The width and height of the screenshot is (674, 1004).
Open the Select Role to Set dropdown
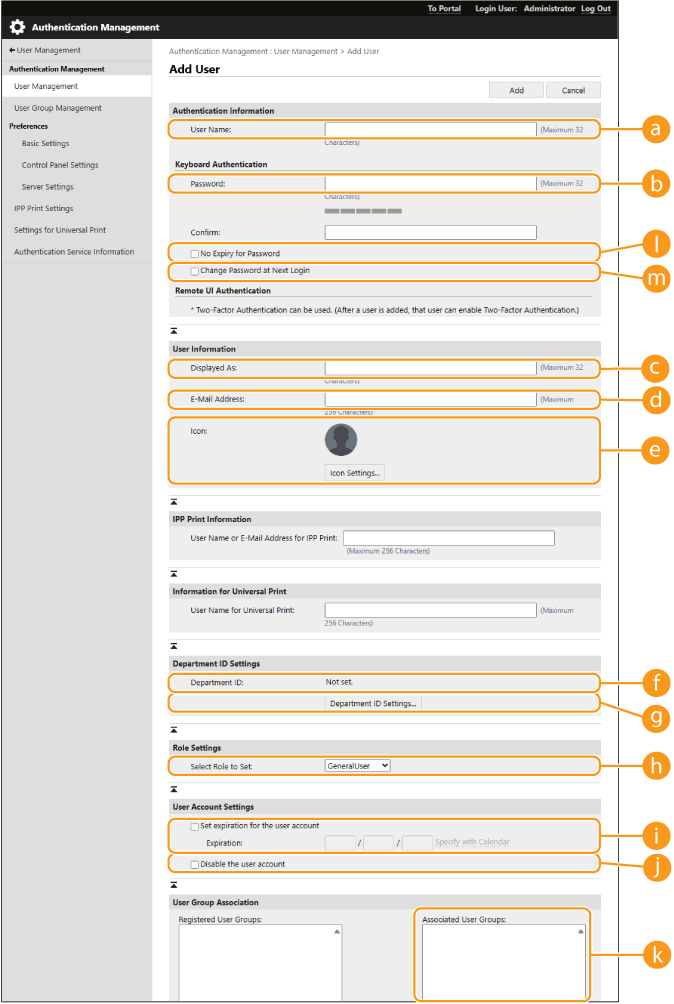point(357,766)
